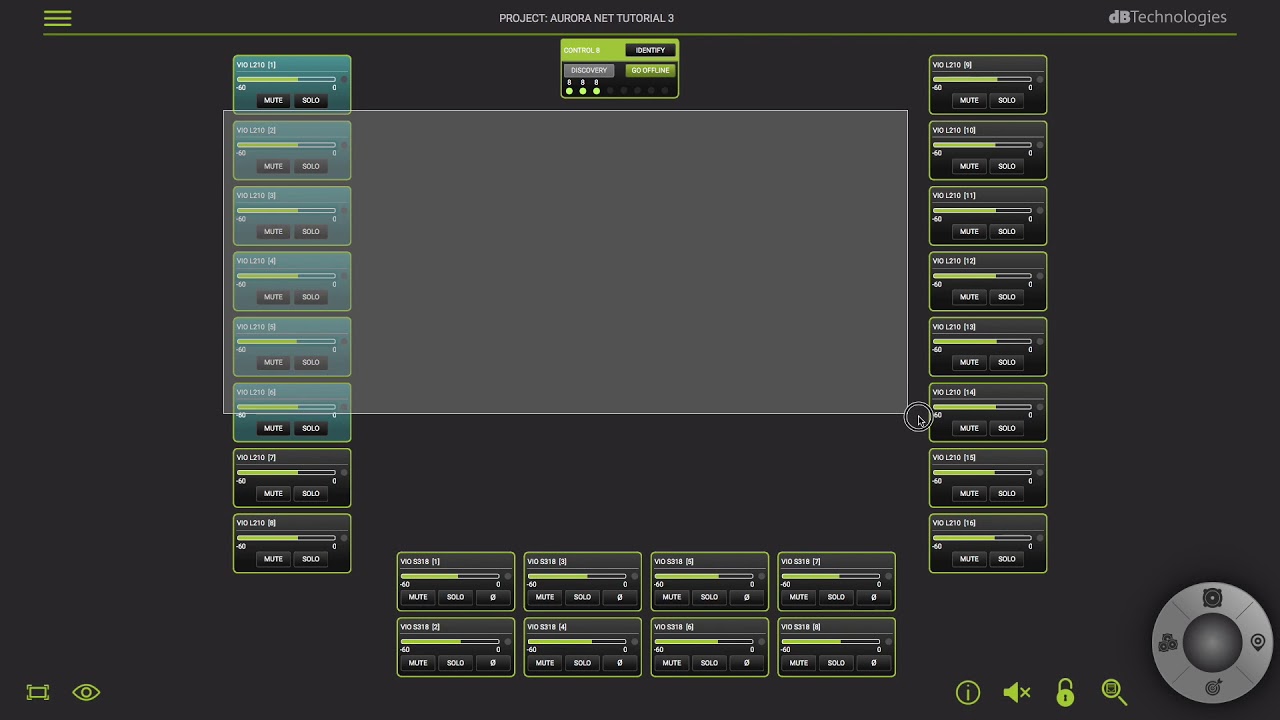1280x720 pixels.
Task: Select the VIO L210 [7] module title
Action: [256, 457]
